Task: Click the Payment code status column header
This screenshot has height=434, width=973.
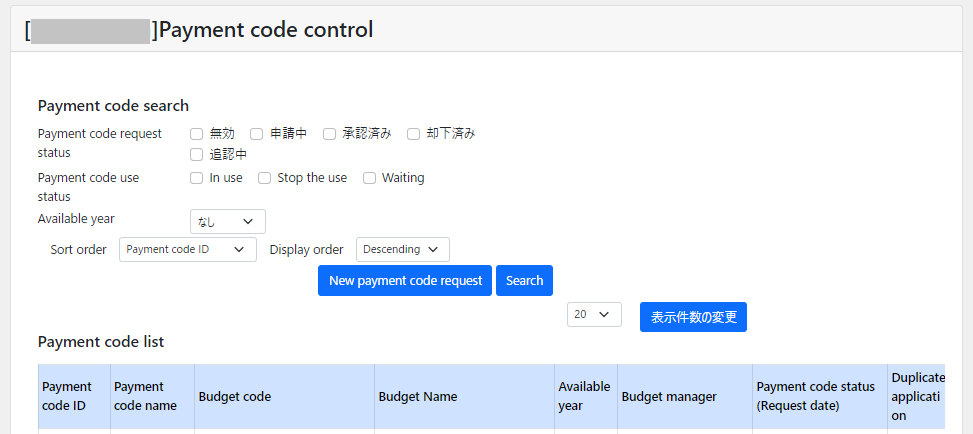Action: coord(815,396)
